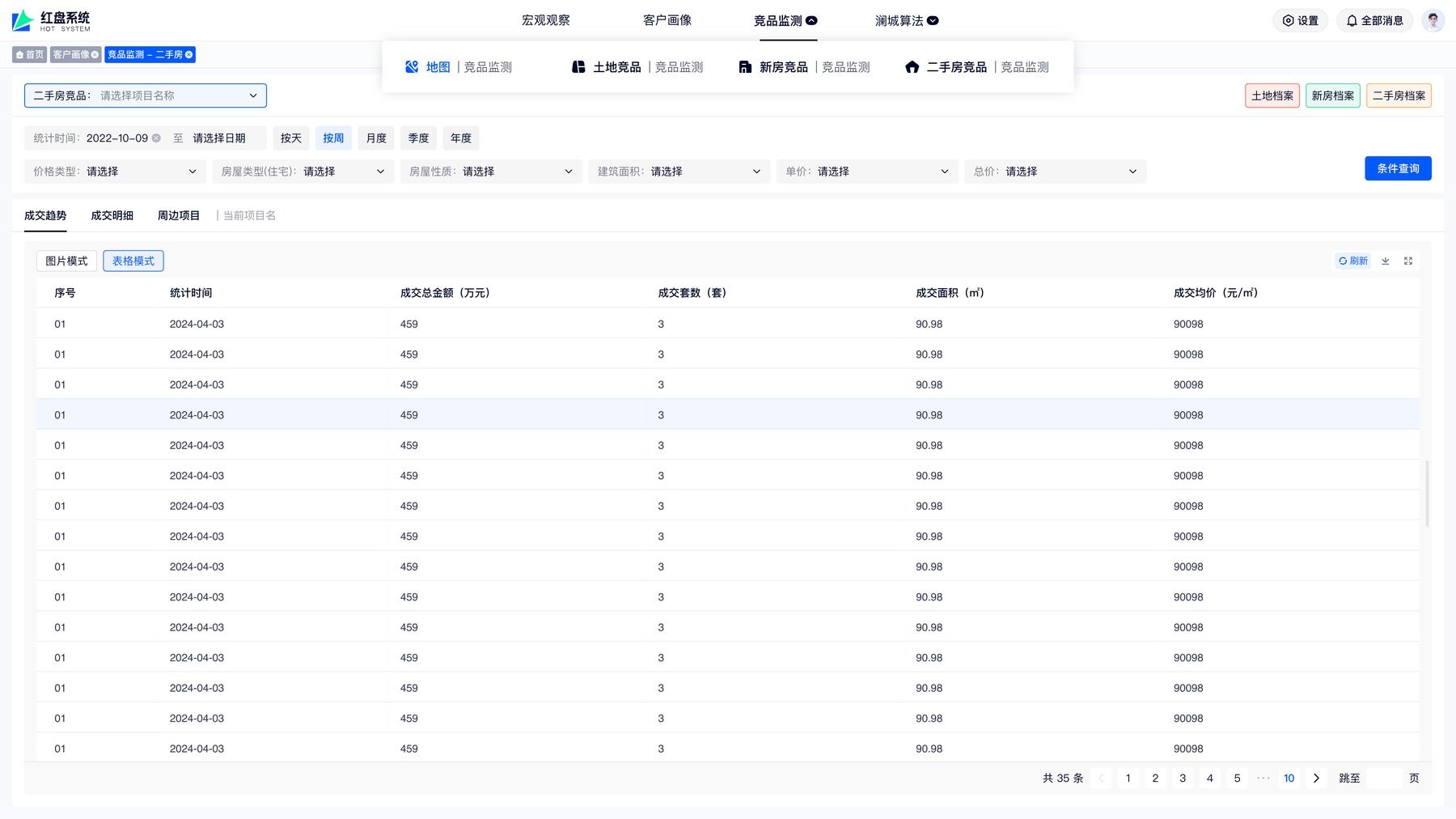Open 房屋类型(住宅) dropdown
The height and width of the screenshot is (819, 1456).
[x=303, y=172]
